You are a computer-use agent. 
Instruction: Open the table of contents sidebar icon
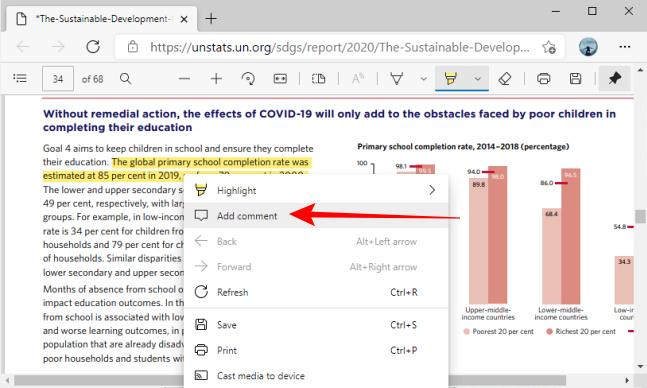point(20,78)
